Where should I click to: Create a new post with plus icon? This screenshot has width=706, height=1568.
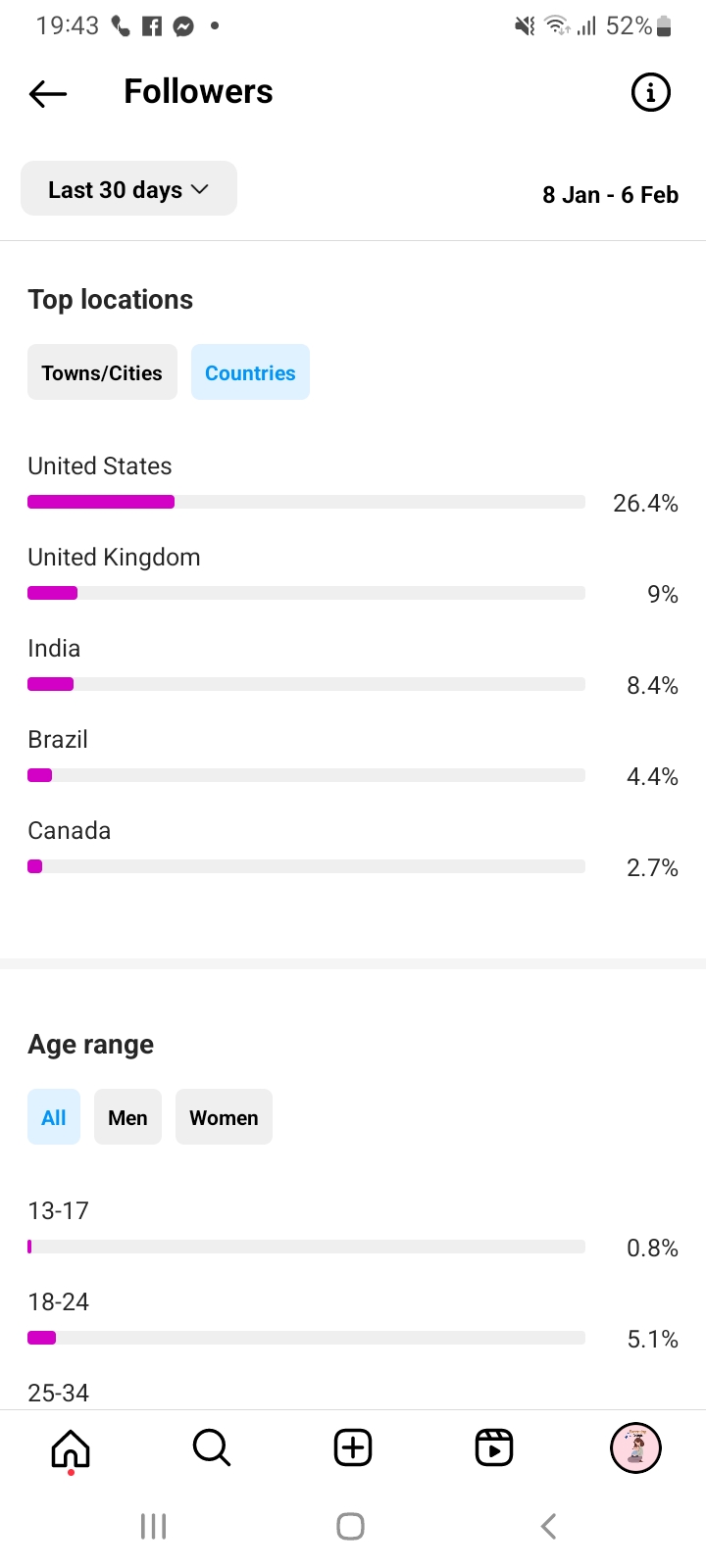point(353,1447)
